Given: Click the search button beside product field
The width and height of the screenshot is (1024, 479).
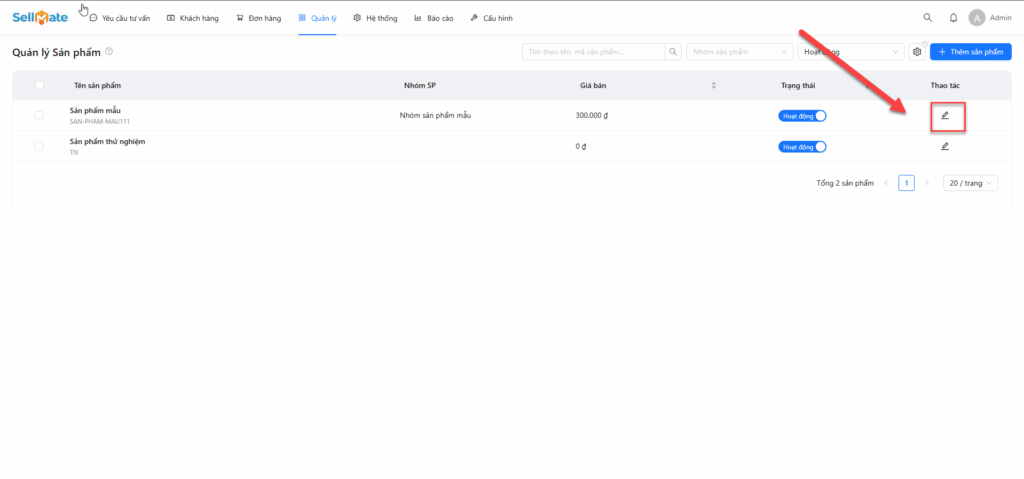Looking at the screenshot, I should coord(673,52).
